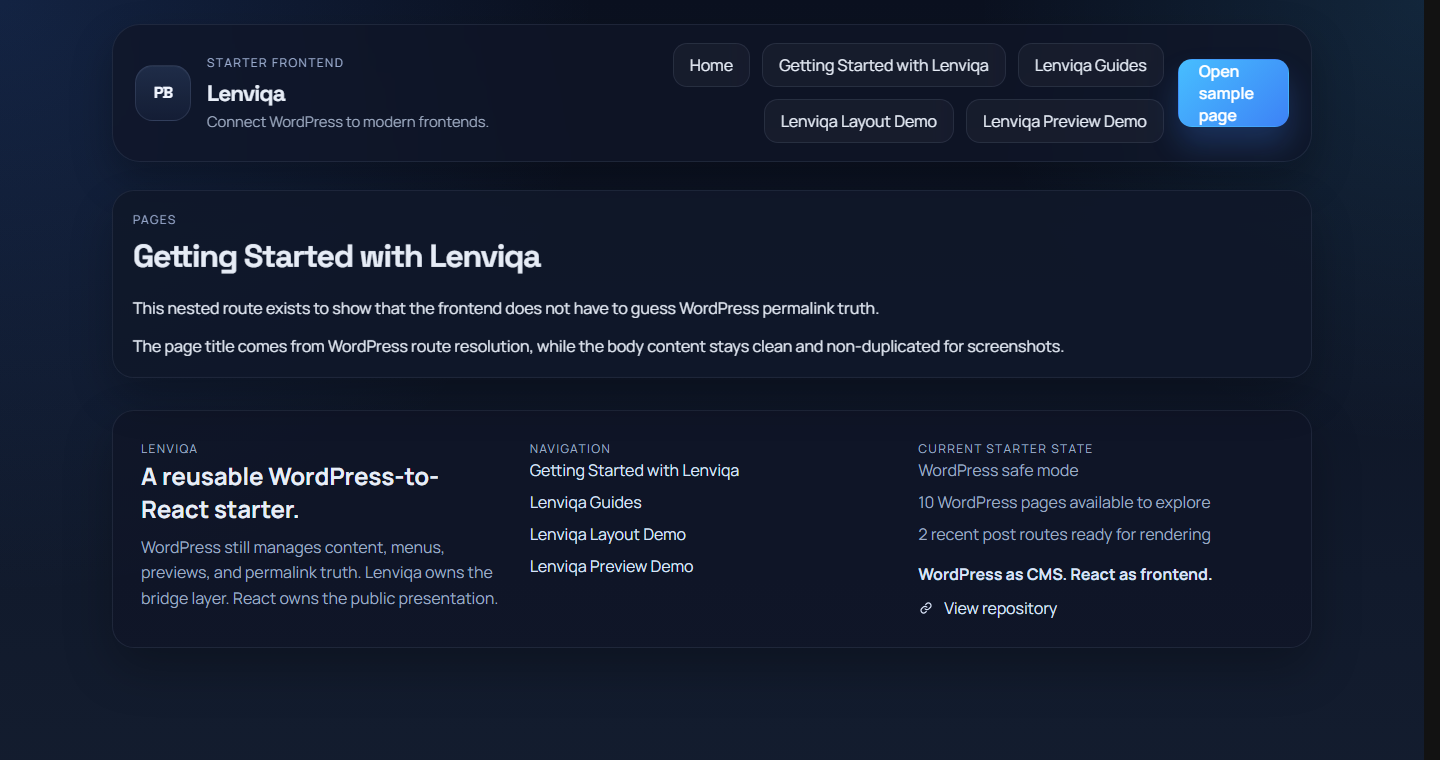The height and width of the screenshot is (760, 1440).
Task: Click the STARTER FRONTEND label
Action: (275, 63)
